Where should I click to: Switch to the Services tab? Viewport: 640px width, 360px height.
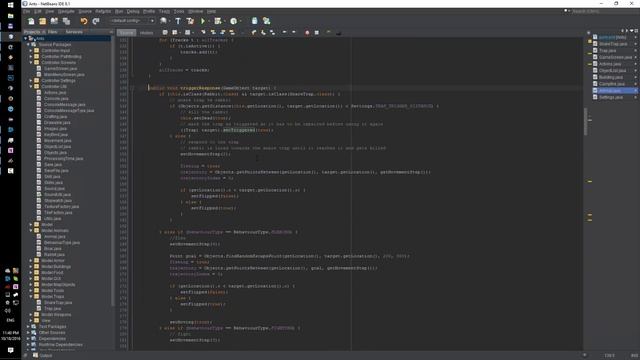pos(74,32)
